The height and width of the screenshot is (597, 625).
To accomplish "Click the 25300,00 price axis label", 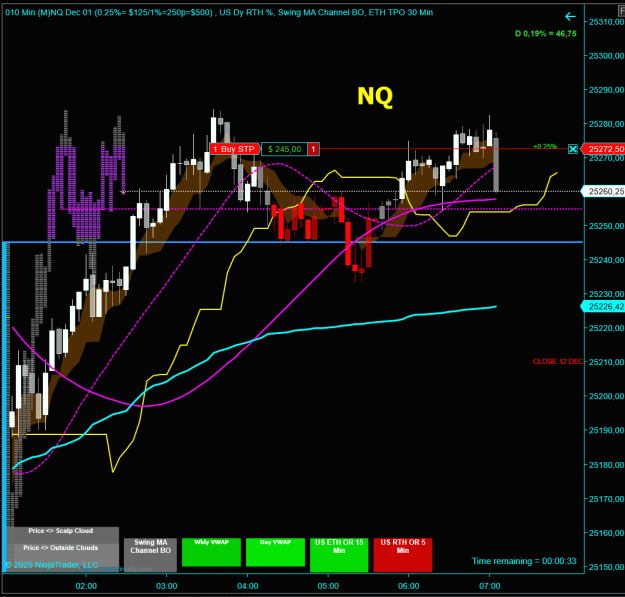I will point(607,56).
